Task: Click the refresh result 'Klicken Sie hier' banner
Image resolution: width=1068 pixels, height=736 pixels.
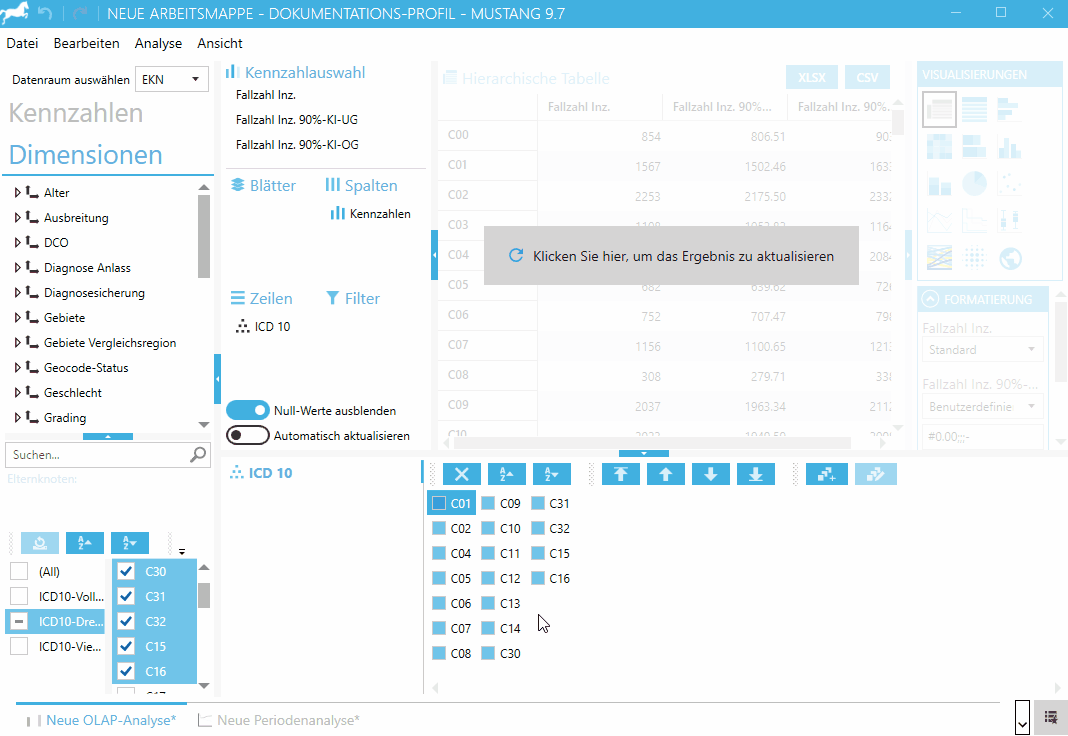Action: pos(671,256)
